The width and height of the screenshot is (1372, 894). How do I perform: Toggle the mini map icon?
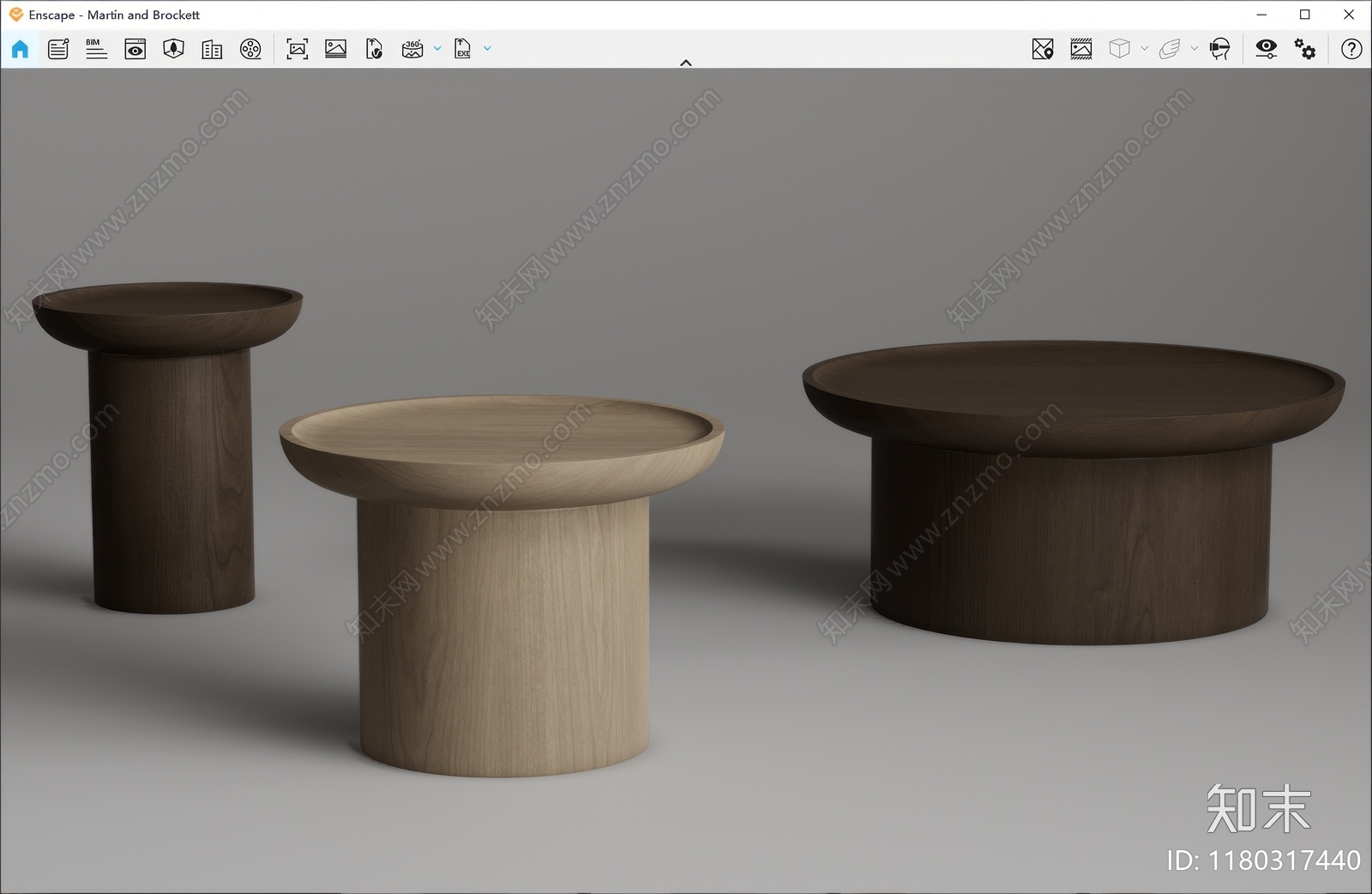(x=1043, y=49)
